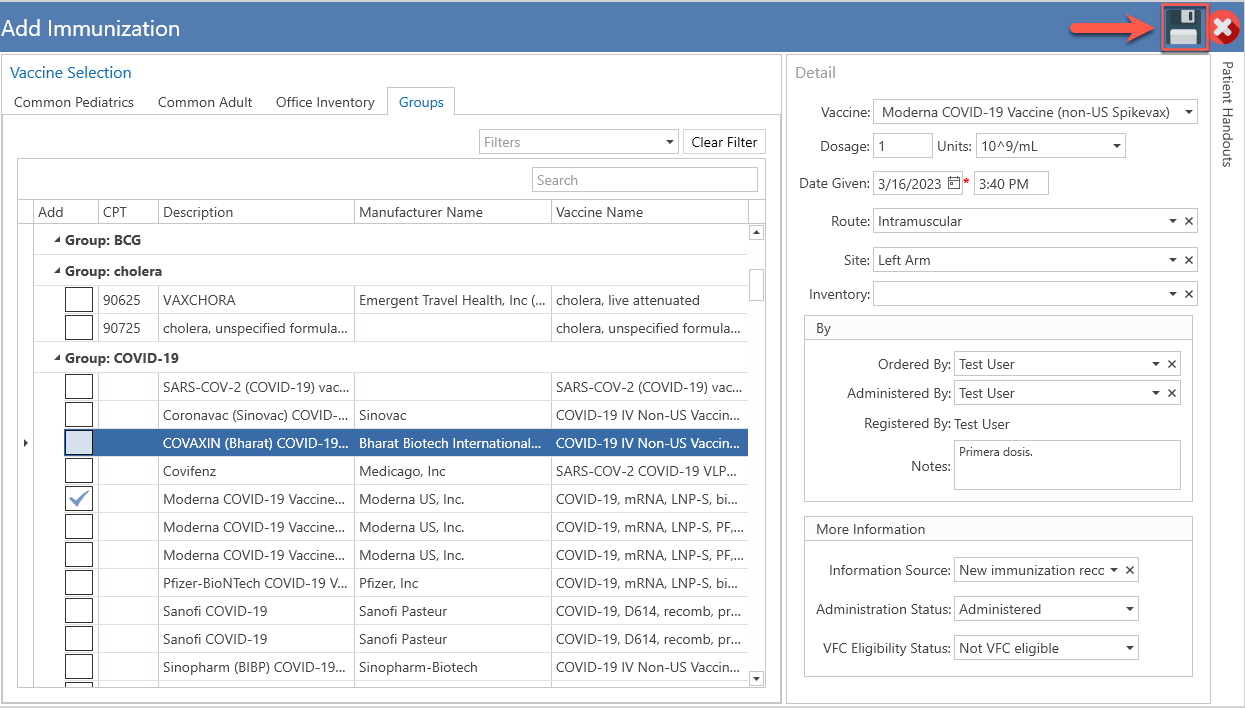Image resolution: width=1245 pixels, height=708 pixels.
Task: Collapse the Group: COVID-19 tree section
Action: (56, 358)
